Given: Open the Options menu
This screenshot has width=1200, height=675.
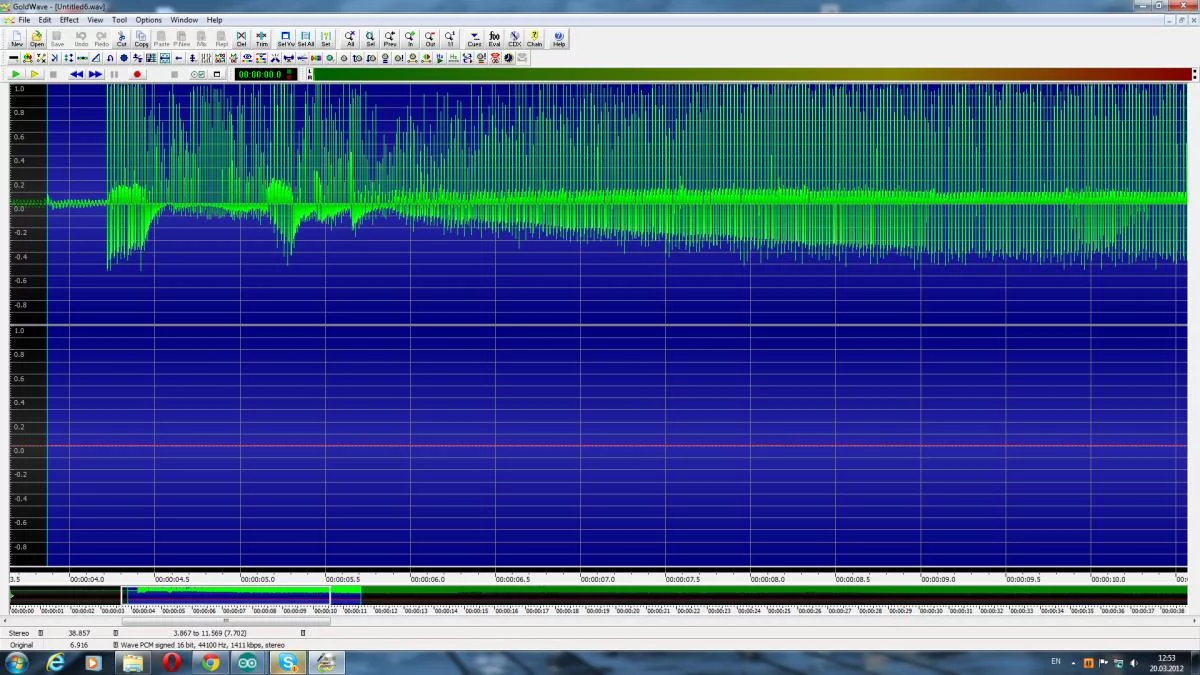Looking at the screenshot, I should pyautogui.click(x=148, y=20).
